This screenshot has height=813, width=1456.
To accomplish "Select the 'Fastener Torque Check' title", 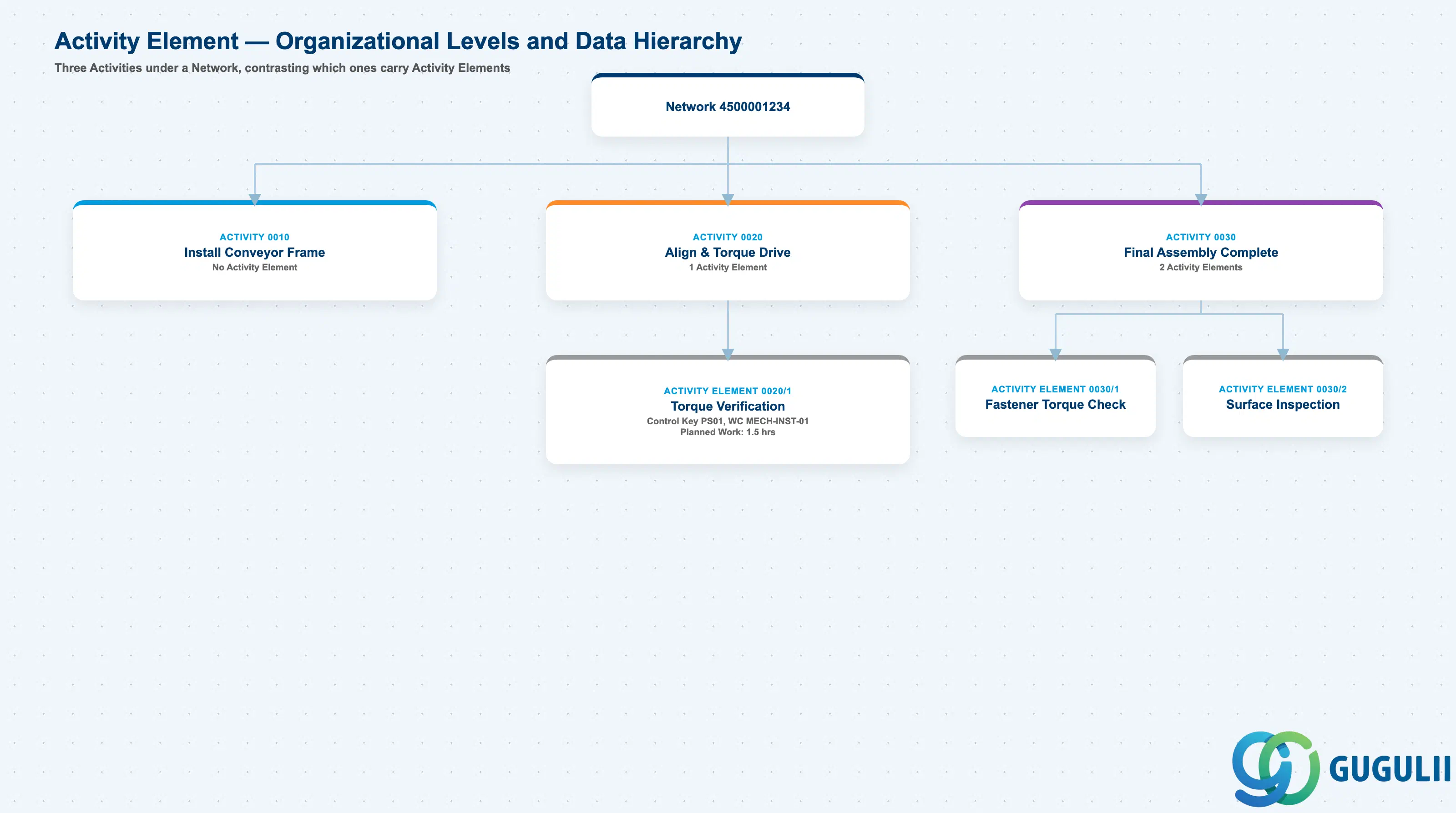I will click(1055, 404).
